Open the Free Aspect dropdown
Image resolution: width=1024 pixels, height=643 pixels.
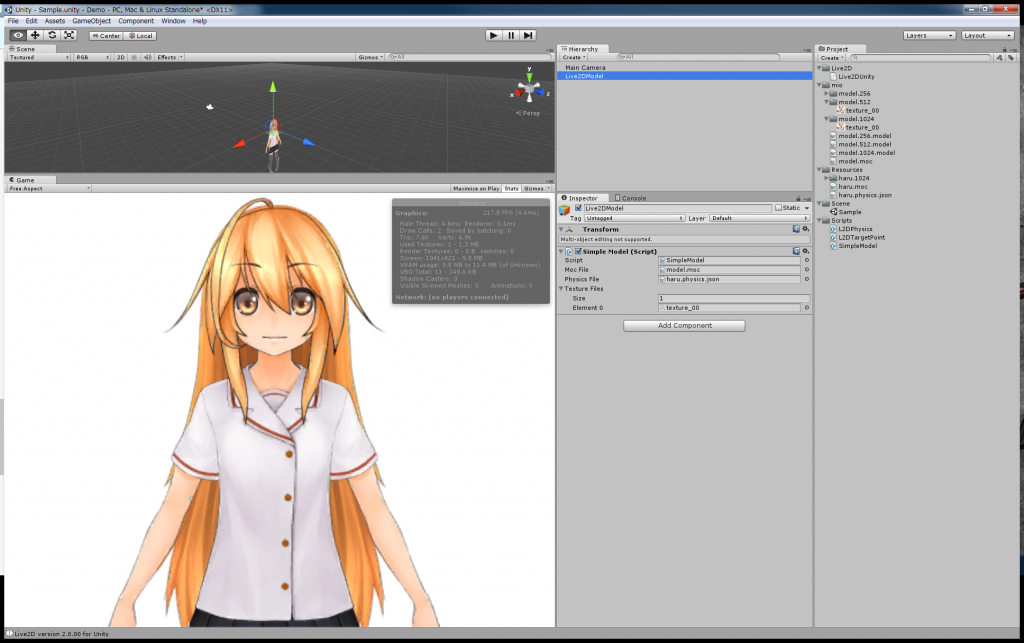point(49,189)
